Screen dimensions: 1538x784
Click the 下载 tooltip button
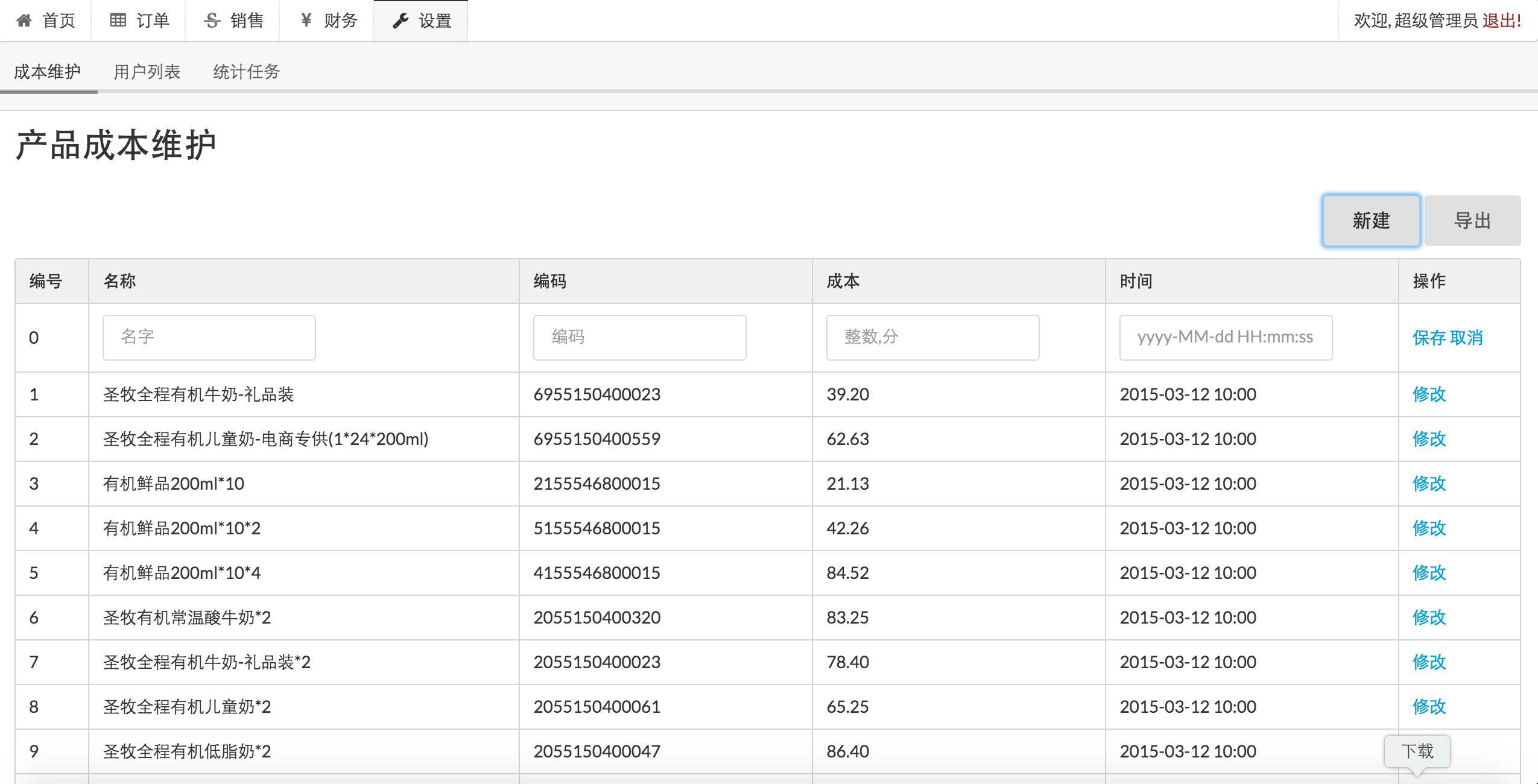point(1417,751)
